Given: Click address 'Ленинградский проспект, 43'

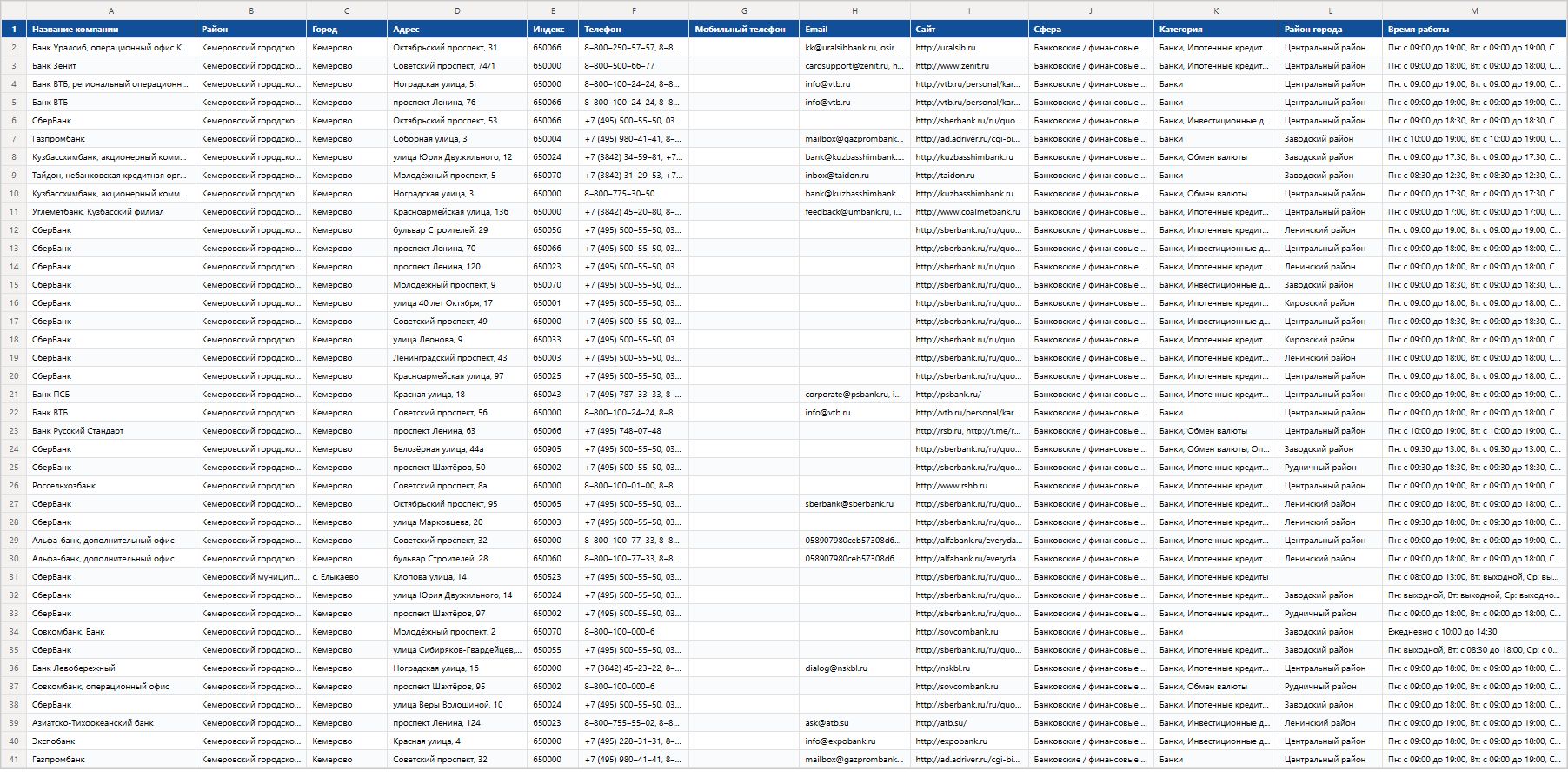Looking at the screenshot, I should point(457,358).
